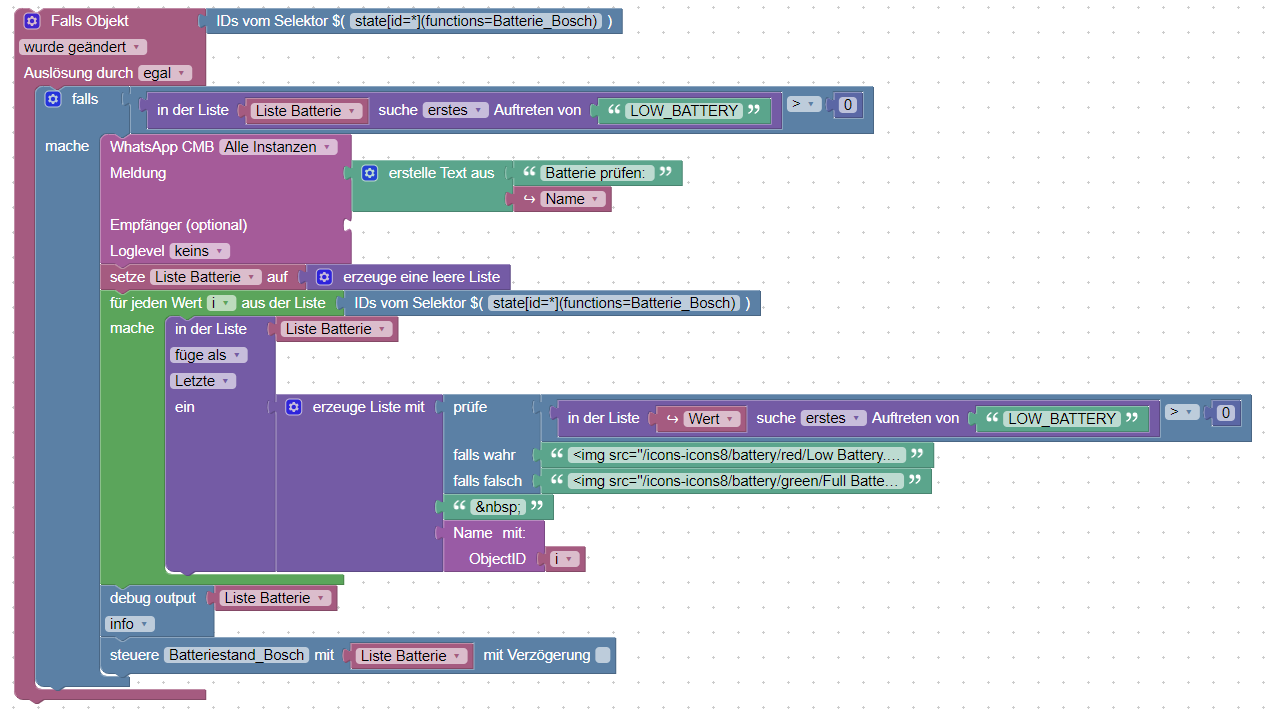Open Liste Batterie variable in falls condition
Viewport: 1270px width, 712px height.
pos(307,111)
